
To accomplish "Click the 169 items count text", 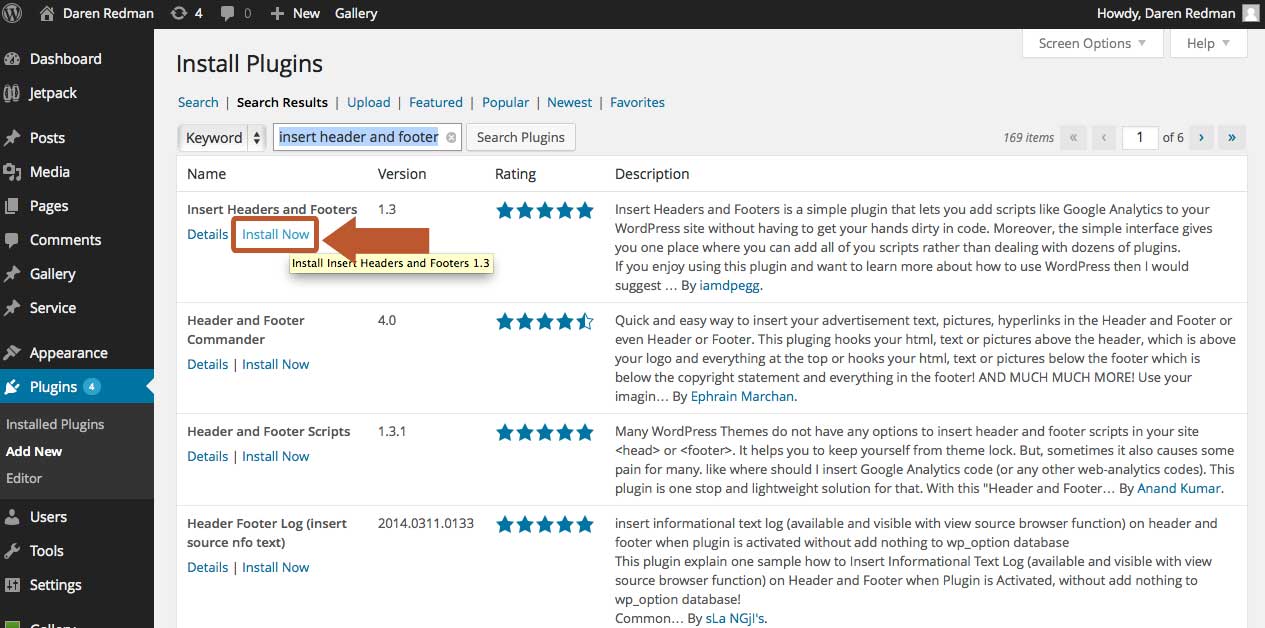I will 1028,138.
